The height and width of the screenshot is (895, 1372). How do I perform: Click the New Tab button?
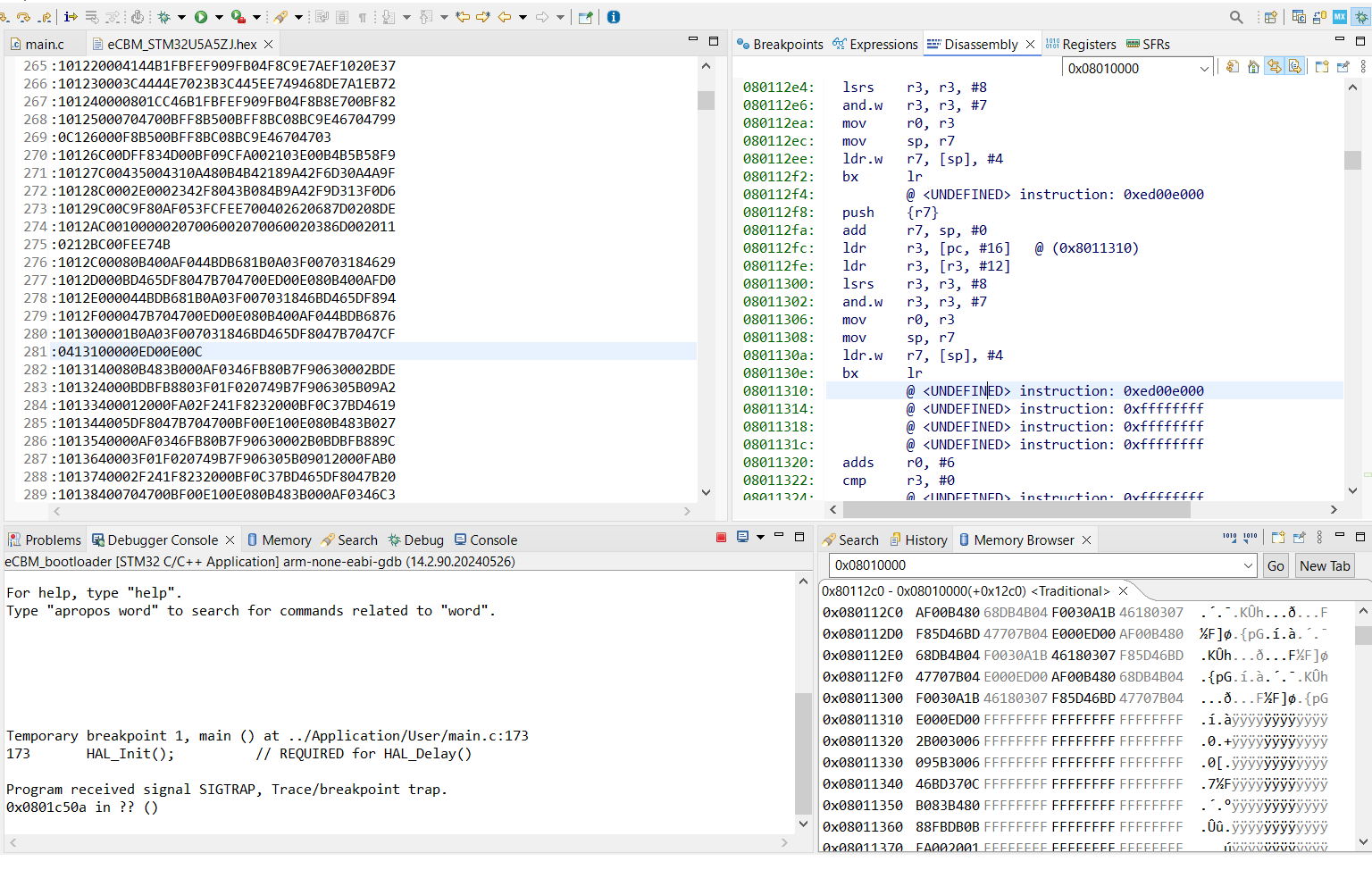[x=1325, y=566]
